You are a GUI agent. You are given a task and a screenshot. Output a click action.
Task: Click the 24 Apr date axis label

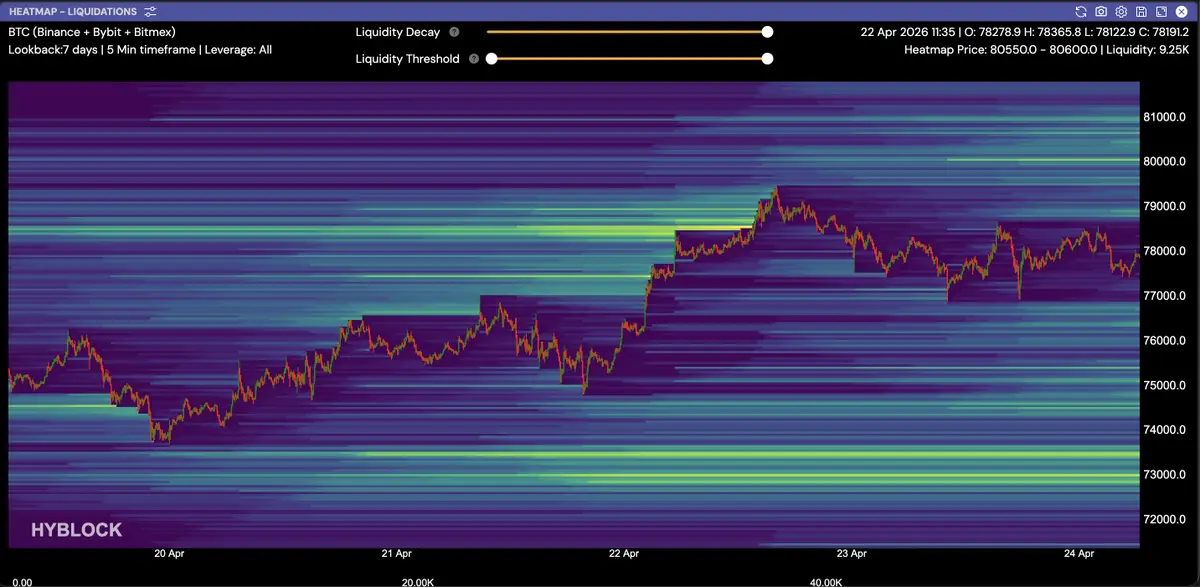(x=1077, y=553)
